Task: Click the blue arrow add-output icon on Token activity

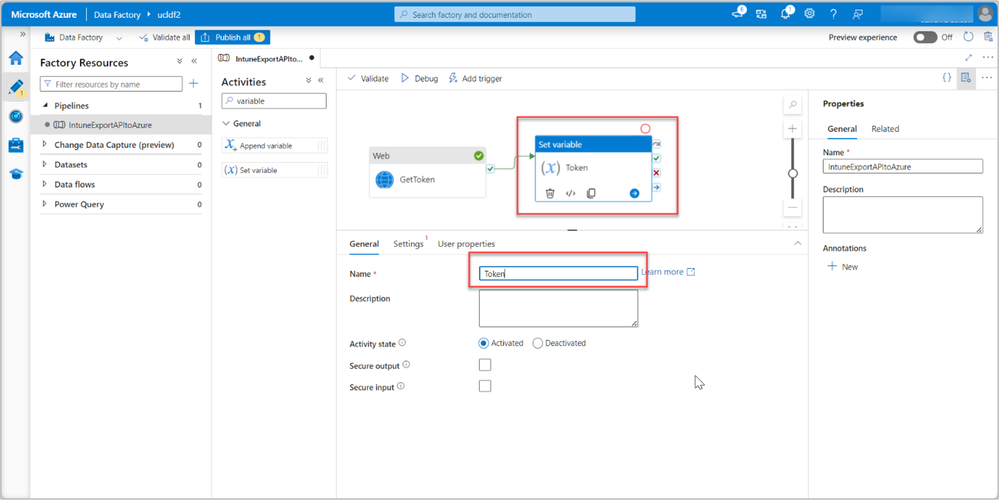Action: [x=634, y=193]
